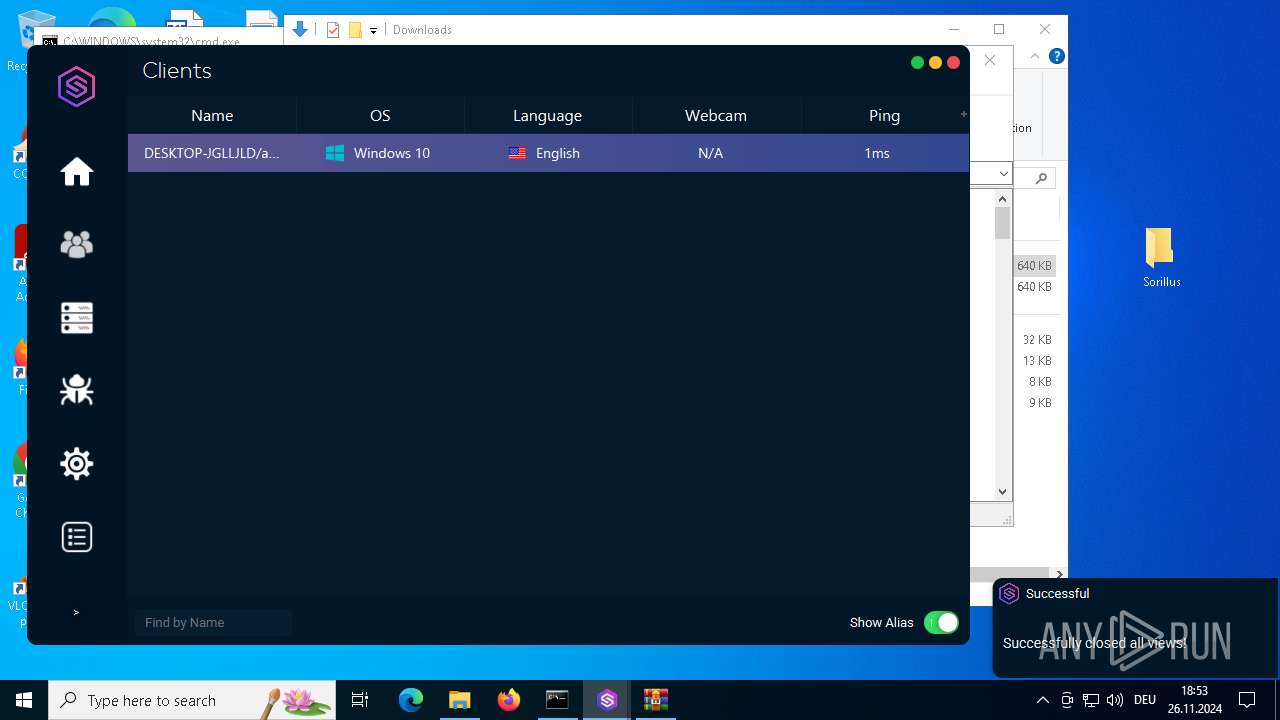Click the Successful notification popup
The height and width of the screenshot is (720, 1280).
pyautogui.click(x=1135, y=627)
